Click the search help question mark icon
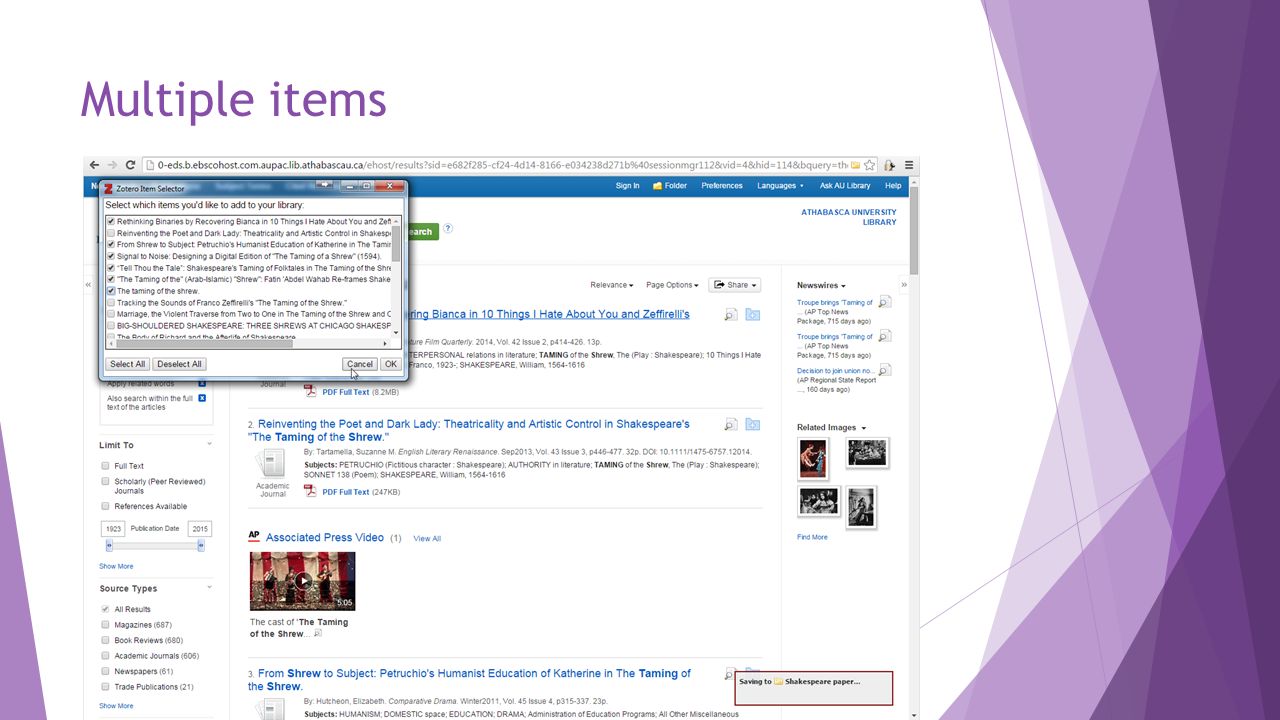1280x720 pixels. (x=448, y=229)
